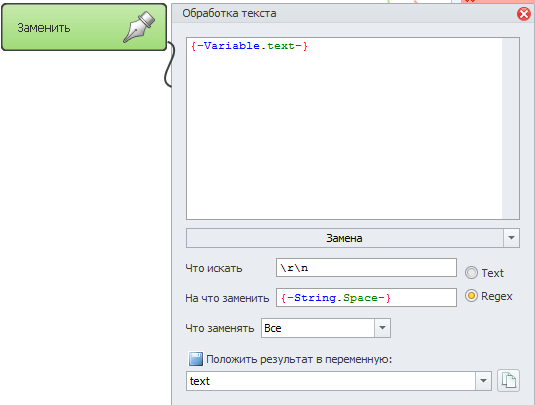Focus the Что искать input field
Viewport: 535px width, 405px height.
pyautogui.click(x=366, y=268)
